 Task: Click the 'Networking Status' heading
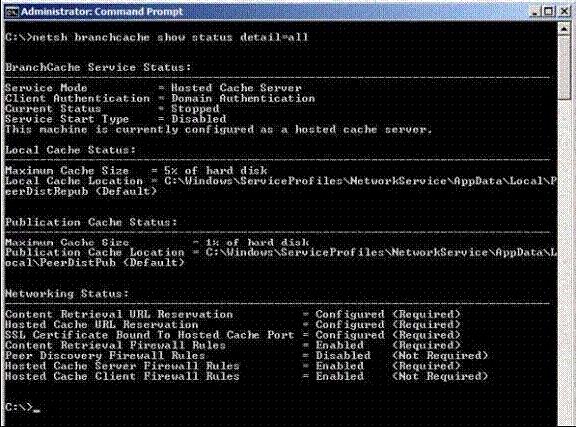pyautogui.click(x=67, y=294)
